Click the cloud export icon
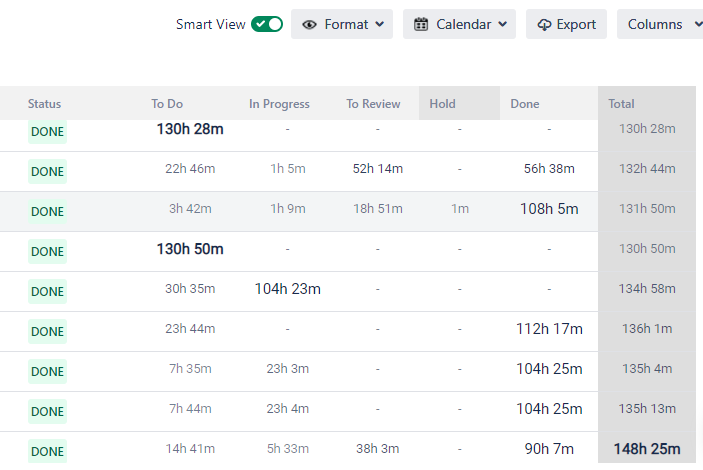The image size is (703, 470). coord(544,25)
